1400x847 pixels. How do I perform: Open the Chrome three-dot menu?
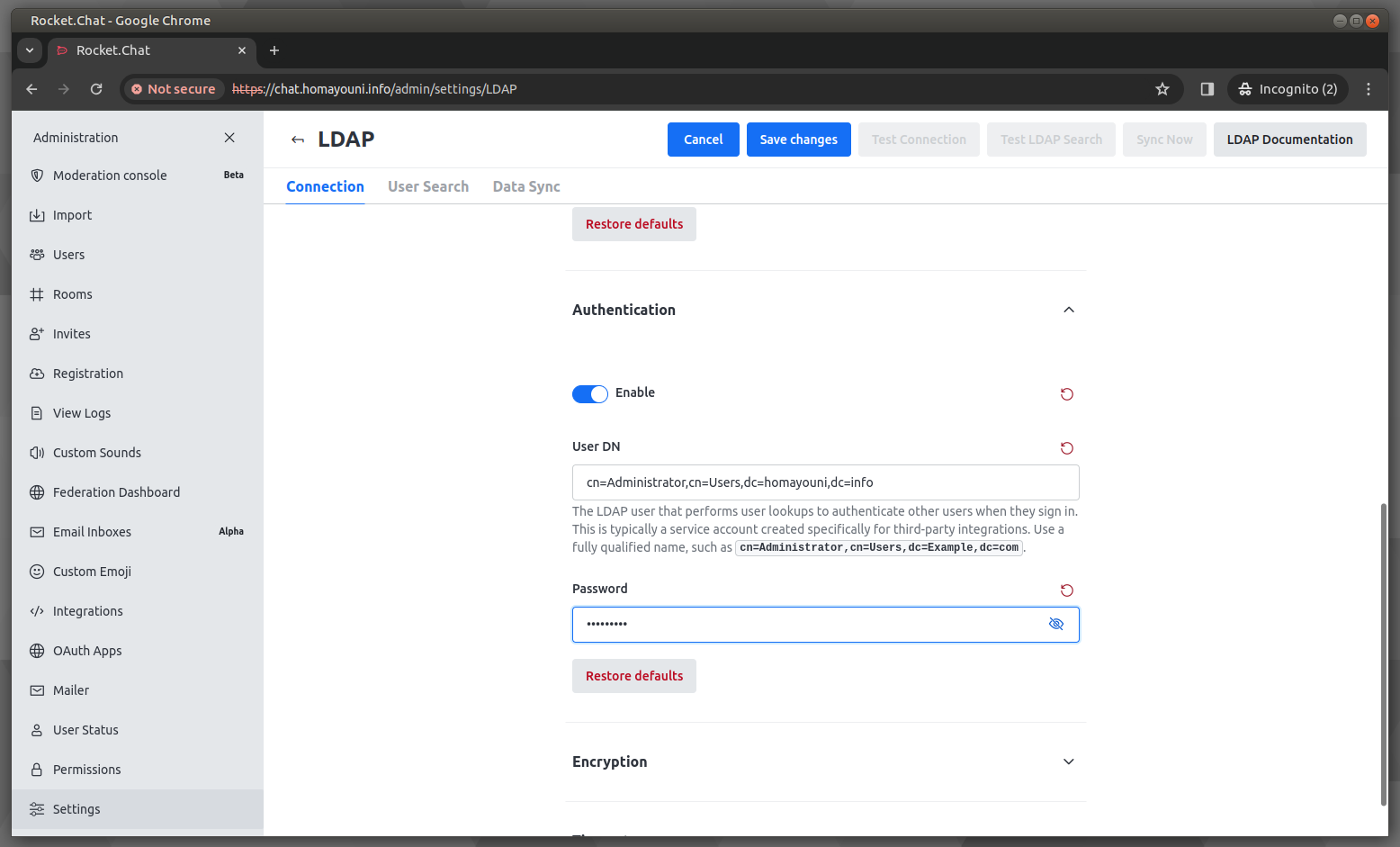tap(1369, 89)
